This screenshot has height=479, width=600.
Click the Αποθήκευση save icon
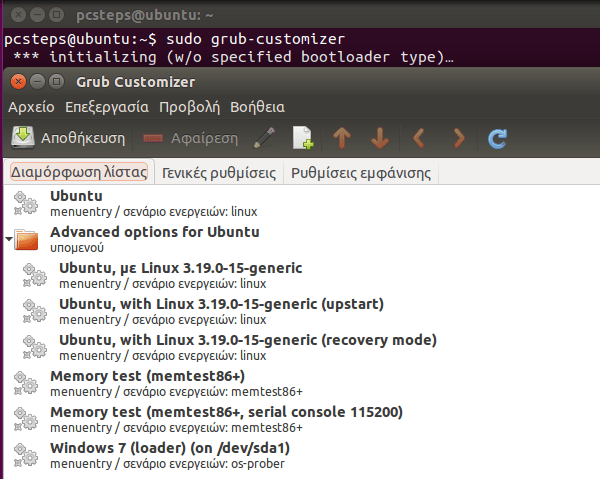pos(23,138)
